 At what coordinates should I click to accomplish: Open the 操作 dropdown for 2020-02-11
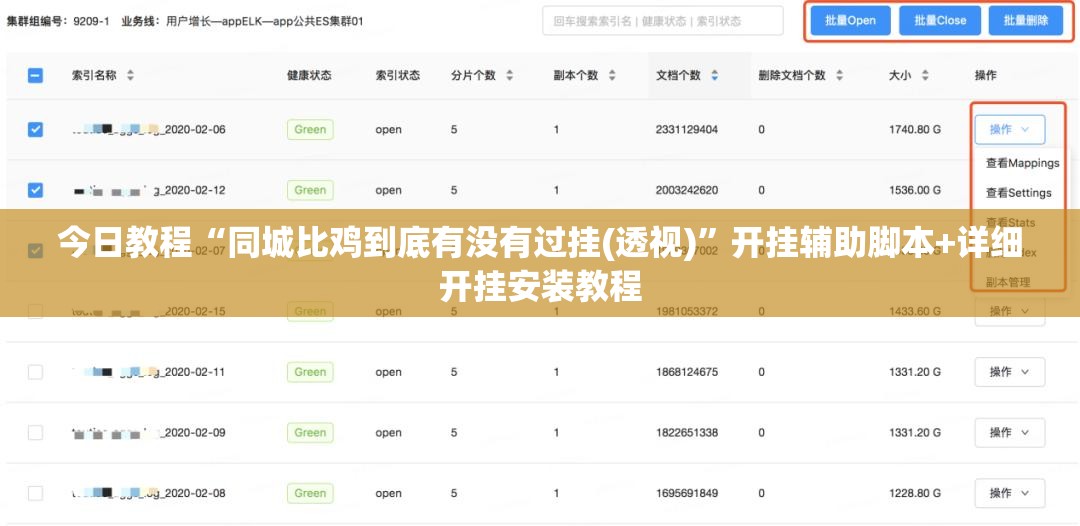pos(1010,372)
